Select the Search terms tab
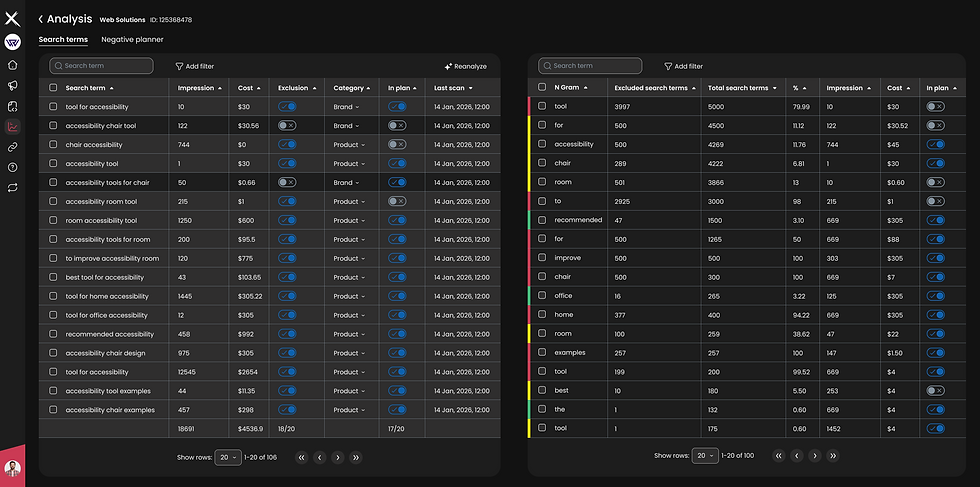 tap(63, 39)
